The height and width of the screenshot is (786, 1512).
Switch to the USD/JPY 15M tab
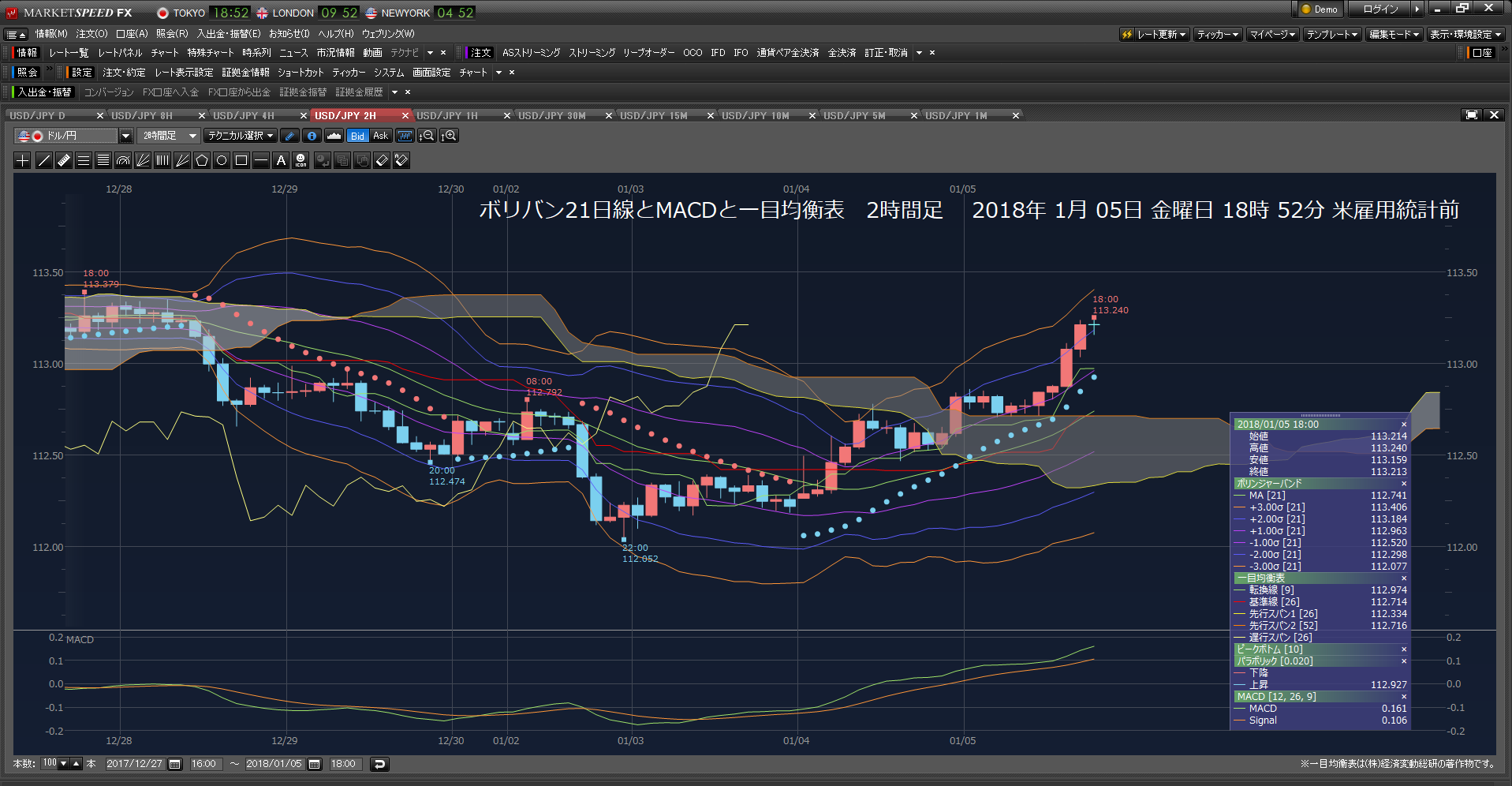[653, 115]
